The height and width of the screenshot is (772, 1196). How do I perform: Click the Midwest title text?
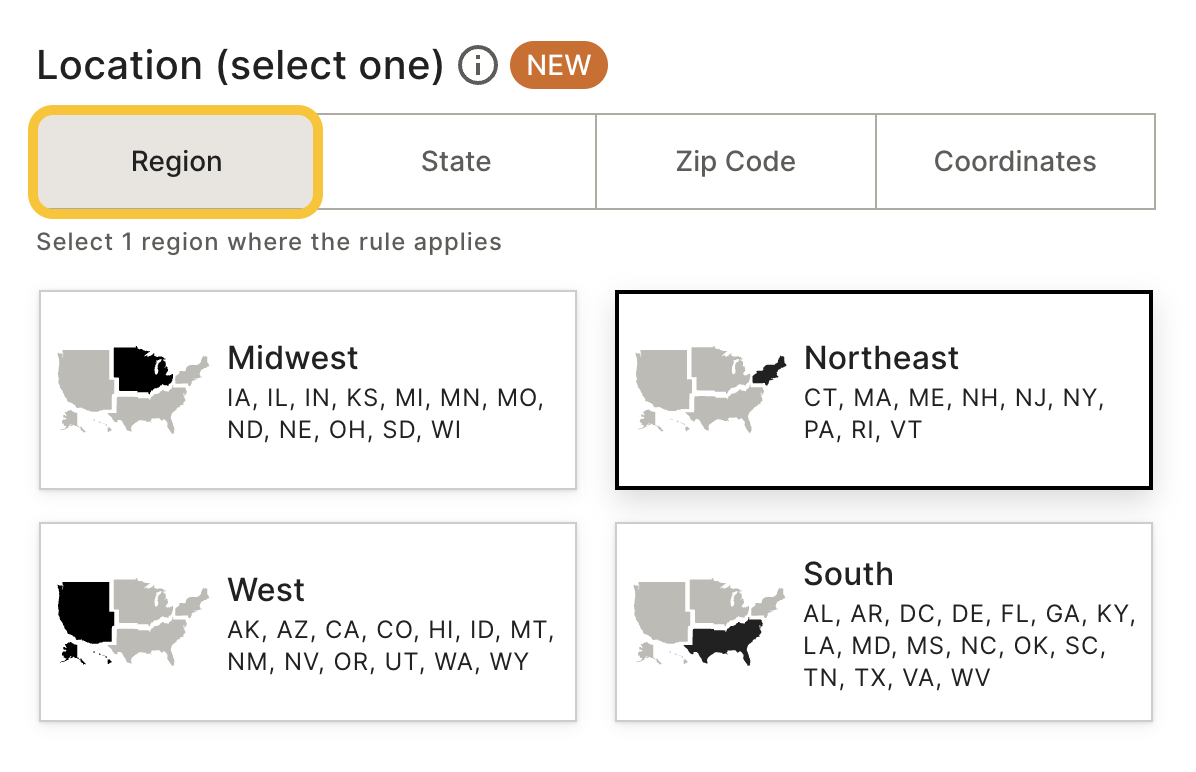click(293, 358)
